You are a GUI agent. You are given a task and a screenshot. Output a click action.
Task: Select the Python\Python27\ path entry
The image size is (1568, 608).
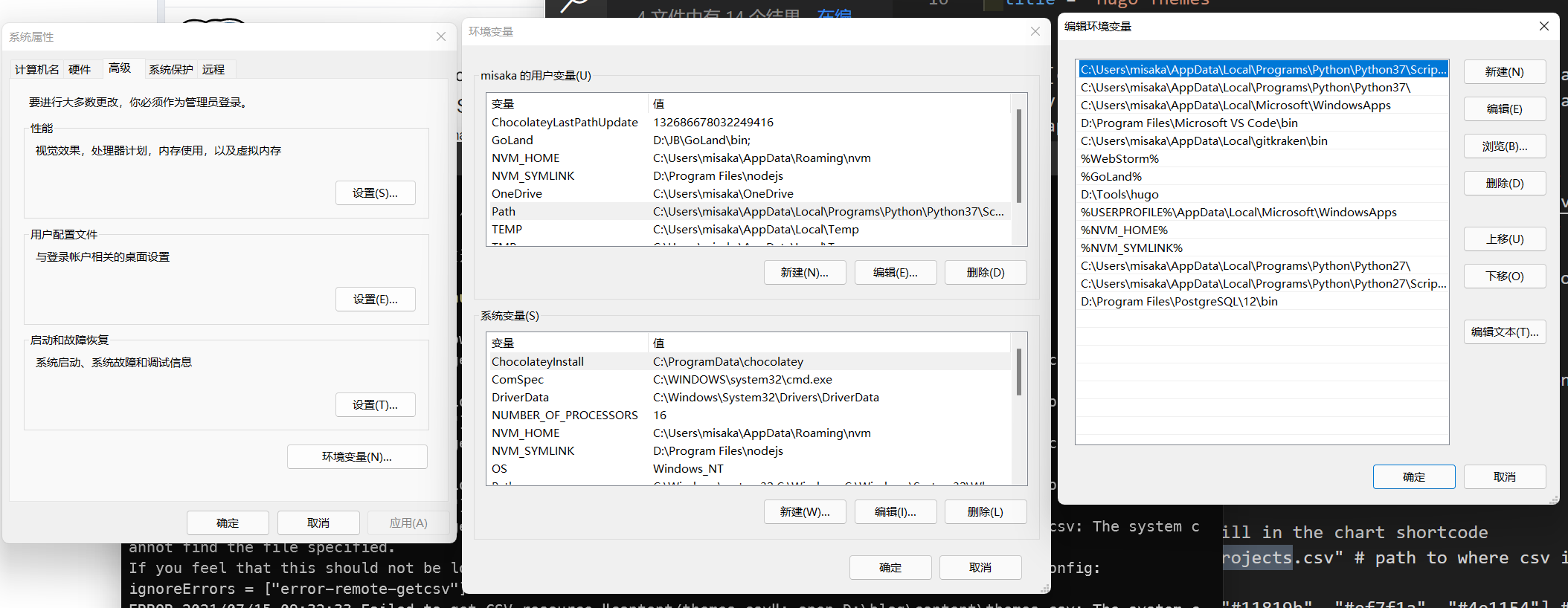tap(1263, 266)
